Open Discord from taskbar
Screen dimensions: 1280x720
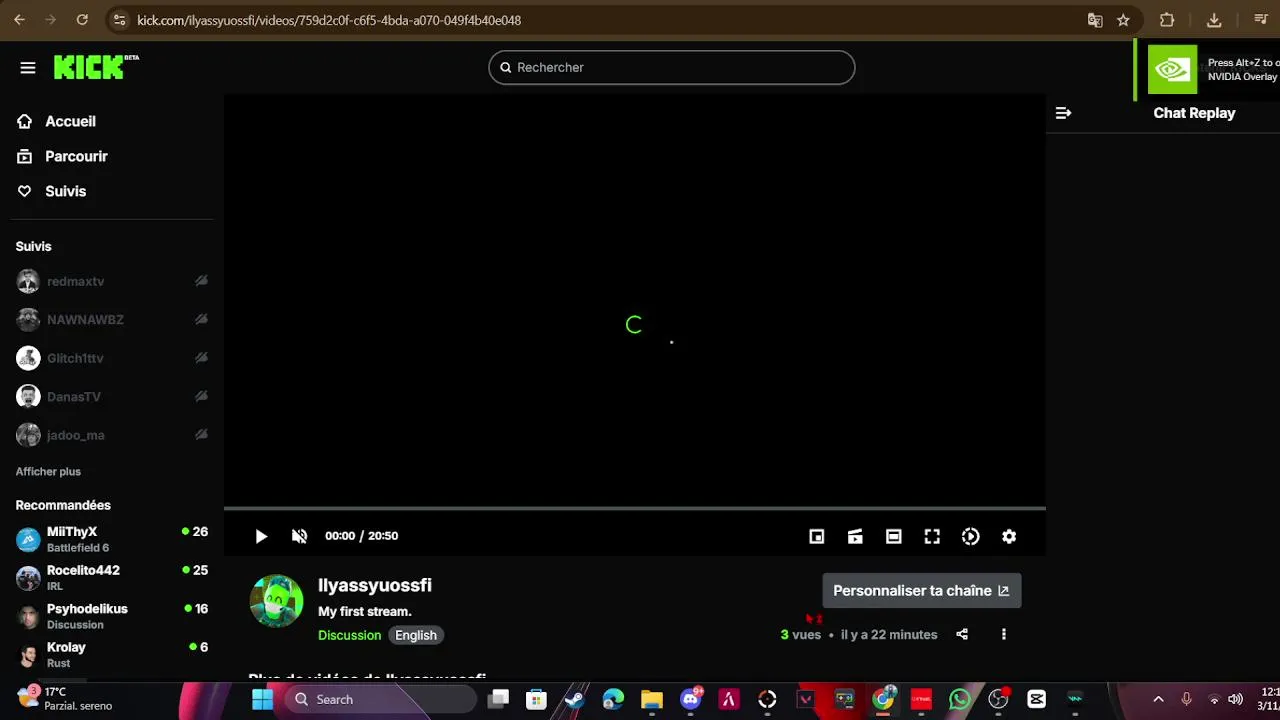click(691, 699)
